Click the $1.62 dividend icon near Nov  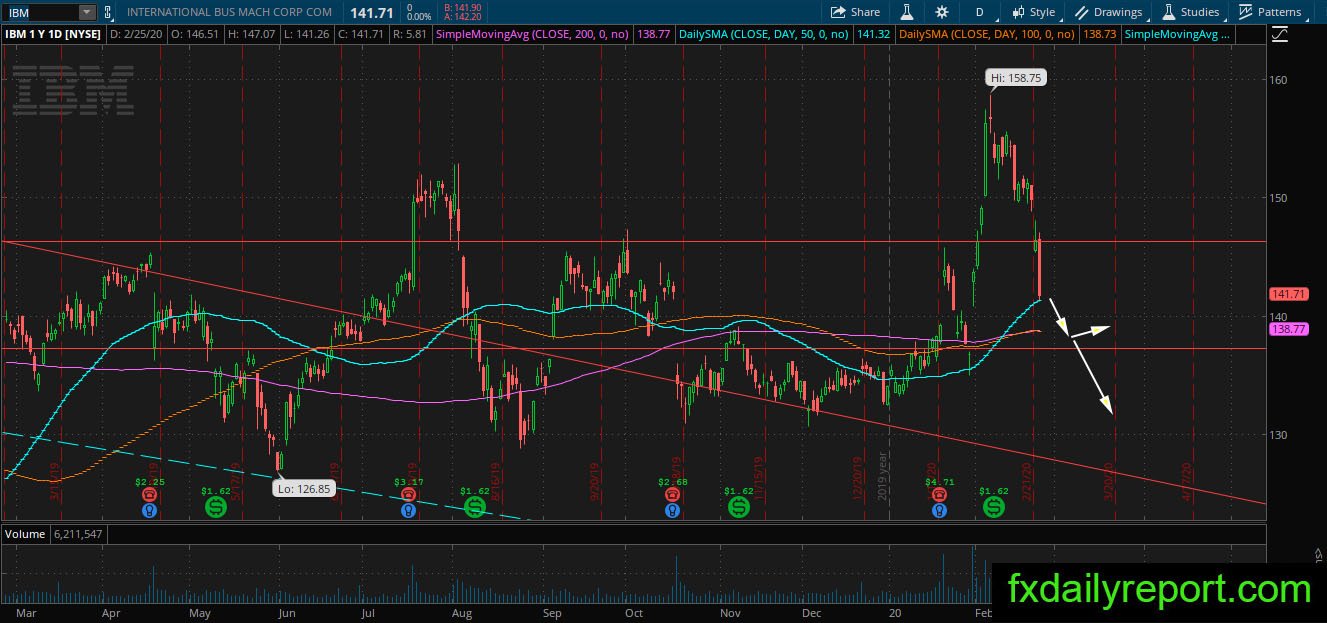[x=739, y=508]
